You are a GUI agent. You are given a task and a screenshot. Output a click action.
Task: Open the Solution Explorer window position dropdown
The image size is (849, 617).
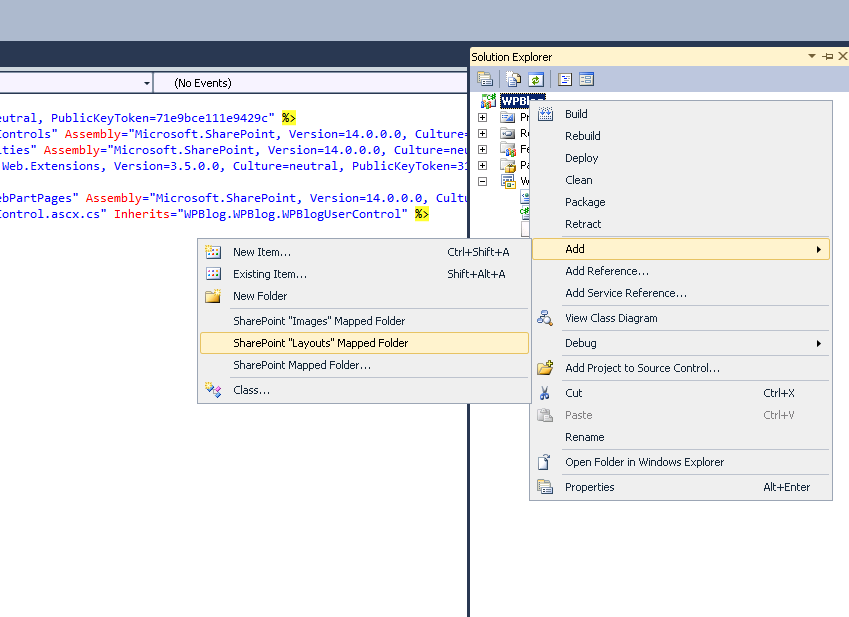click(x=812, y=56)
